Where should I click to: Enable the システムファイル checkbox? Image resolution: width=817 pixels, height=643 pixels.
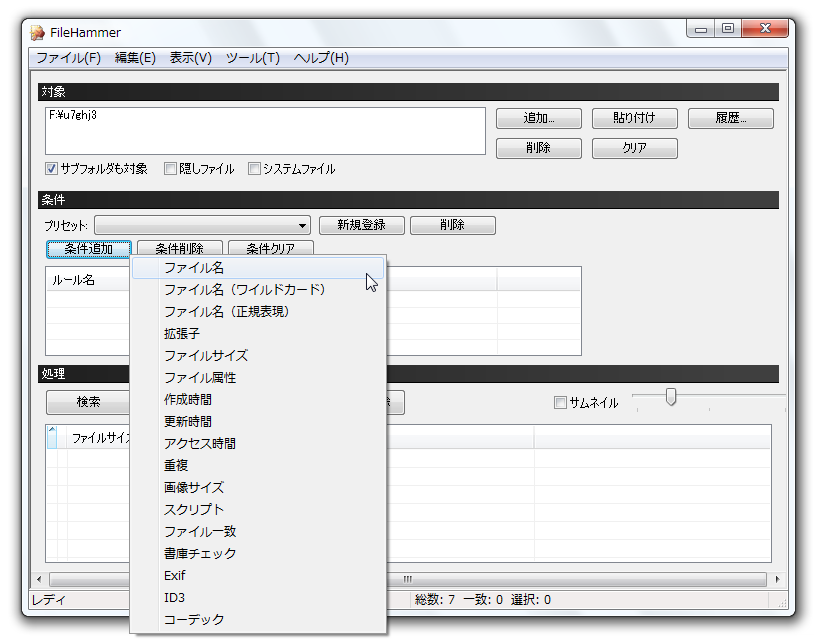pyautogui.click(x=254, y=169)
